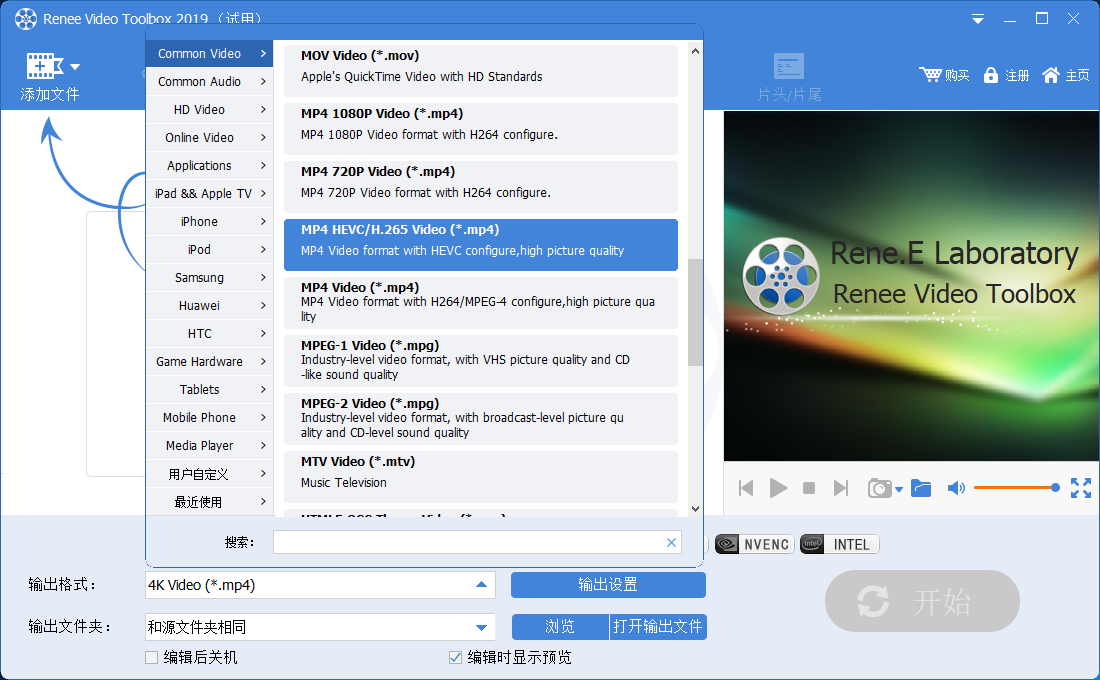Go to home page house icon

(x=1050, y=75)
